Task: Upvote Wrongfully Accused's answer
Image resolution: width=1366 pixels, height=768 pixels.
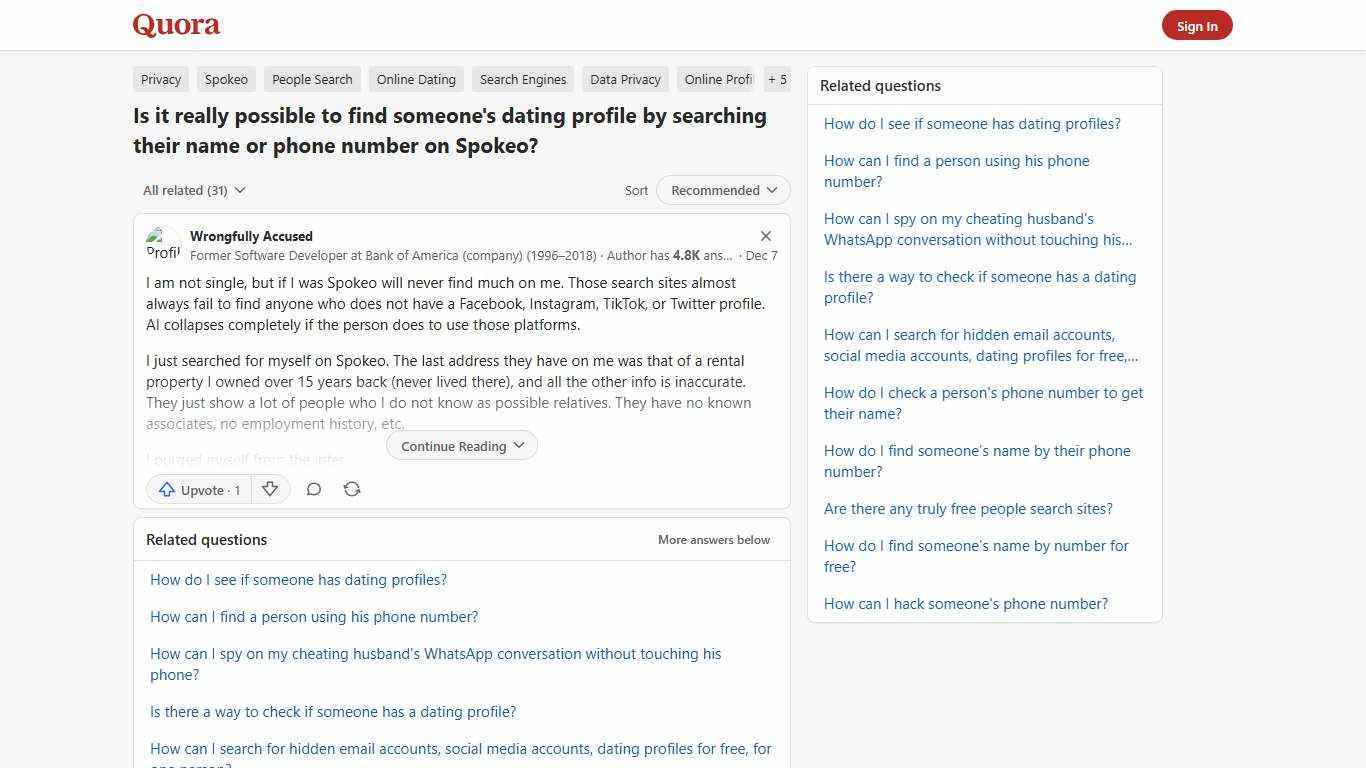Action: 199,489
